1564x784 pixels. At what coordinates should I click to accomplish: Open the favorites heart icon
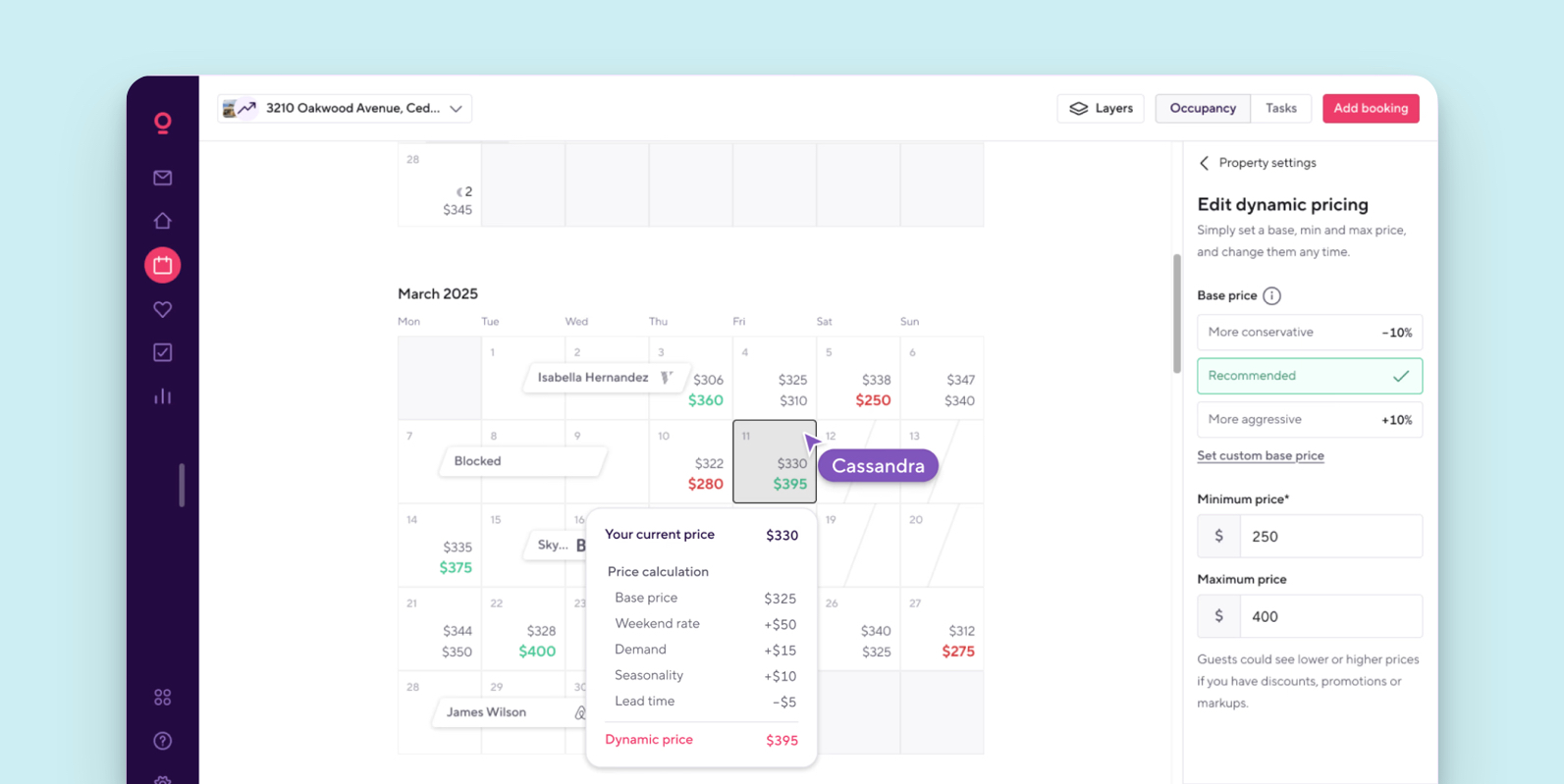pos(163,309)
